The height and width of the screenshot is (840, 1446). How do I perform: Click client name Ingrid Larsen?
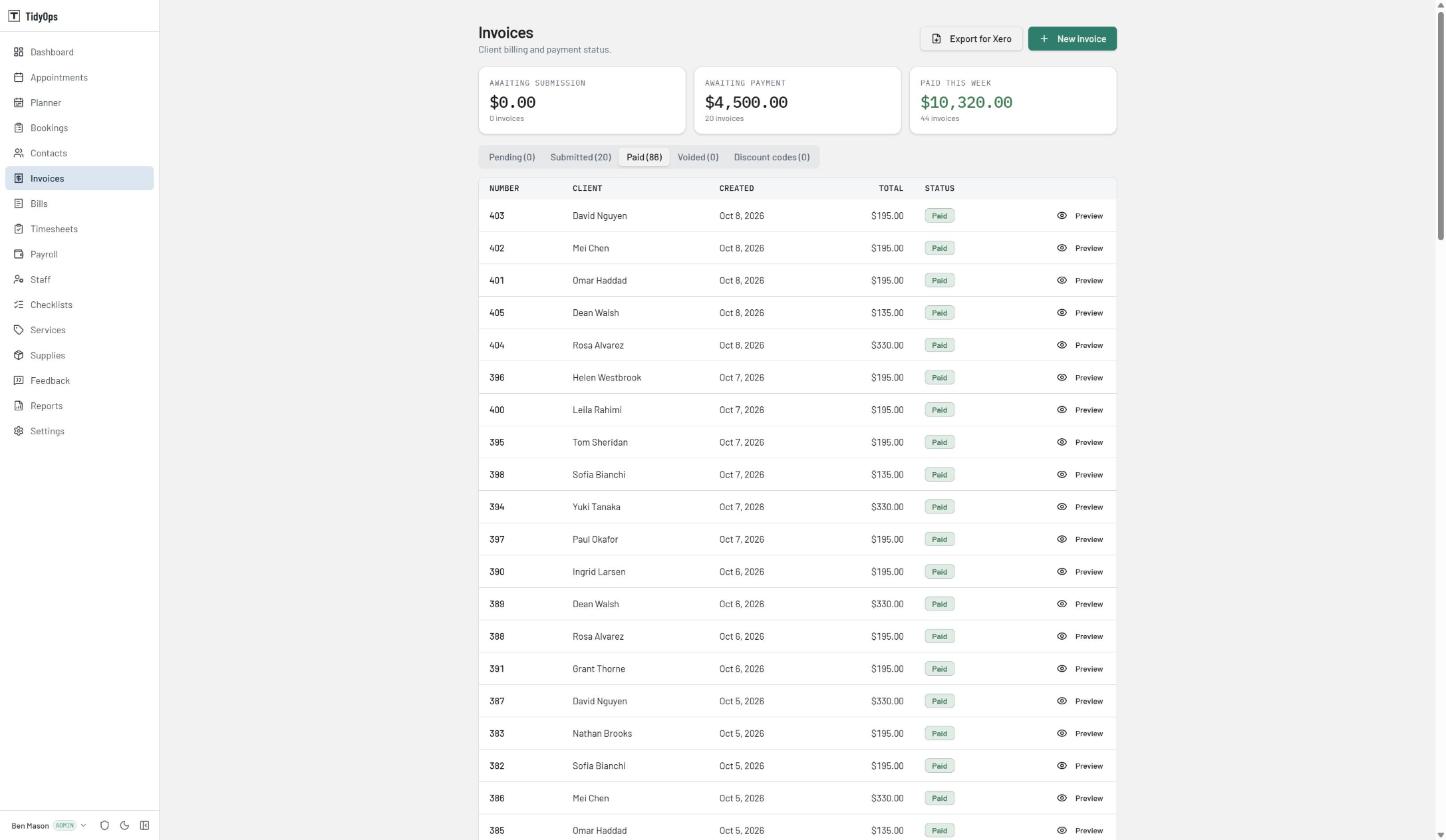[599, 572]
